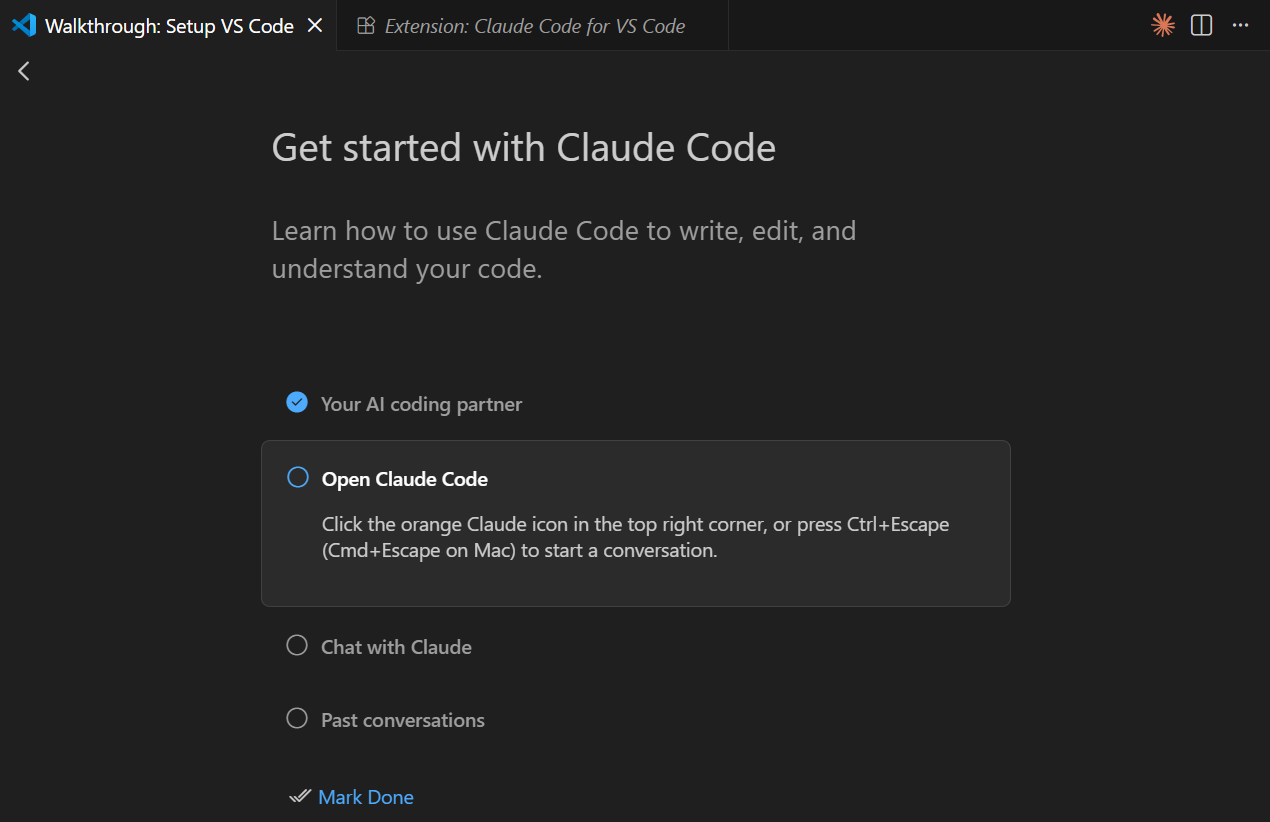The height and width of the screenshot is (822, 1270).
Task: Expand the Past conversations step
Action: click(402, 720)
